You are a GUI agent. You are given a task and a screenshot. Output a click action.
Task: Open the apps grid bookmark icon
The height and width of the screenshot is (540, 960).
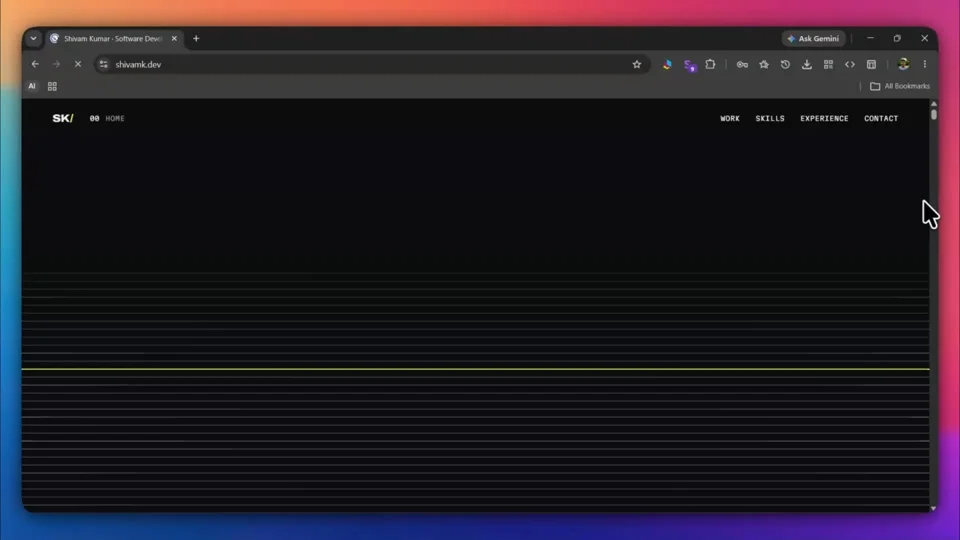tap(52, 86)
